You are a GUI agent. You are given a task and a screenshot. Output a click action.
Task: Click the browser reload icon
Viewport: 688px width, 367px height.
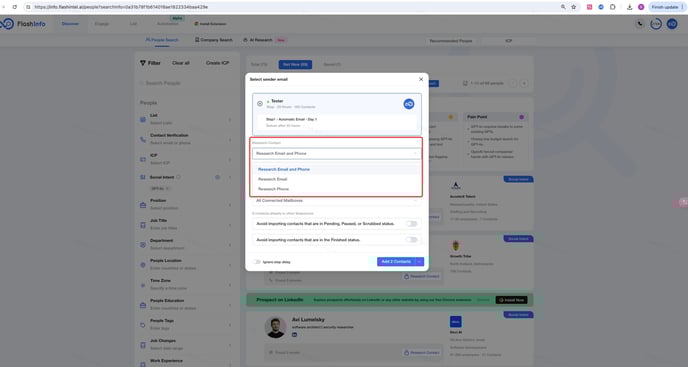[14, 7]
